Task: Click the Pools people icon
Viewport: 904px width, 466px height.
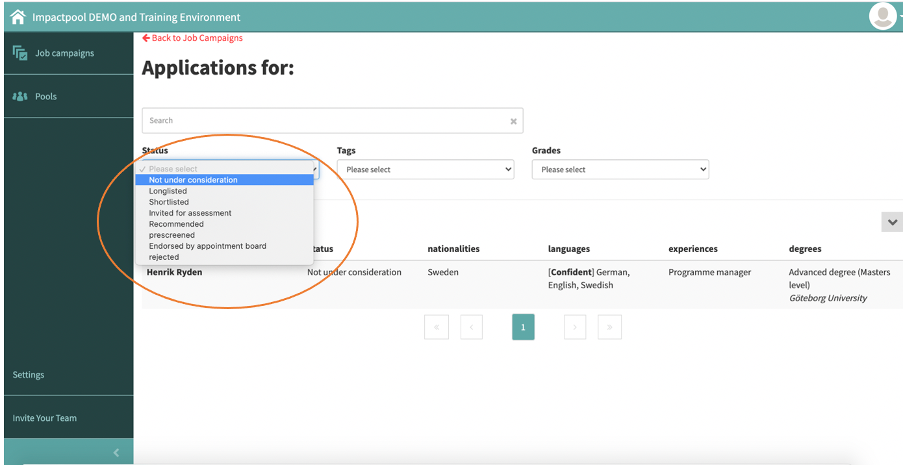Action: tap(20, 96)
